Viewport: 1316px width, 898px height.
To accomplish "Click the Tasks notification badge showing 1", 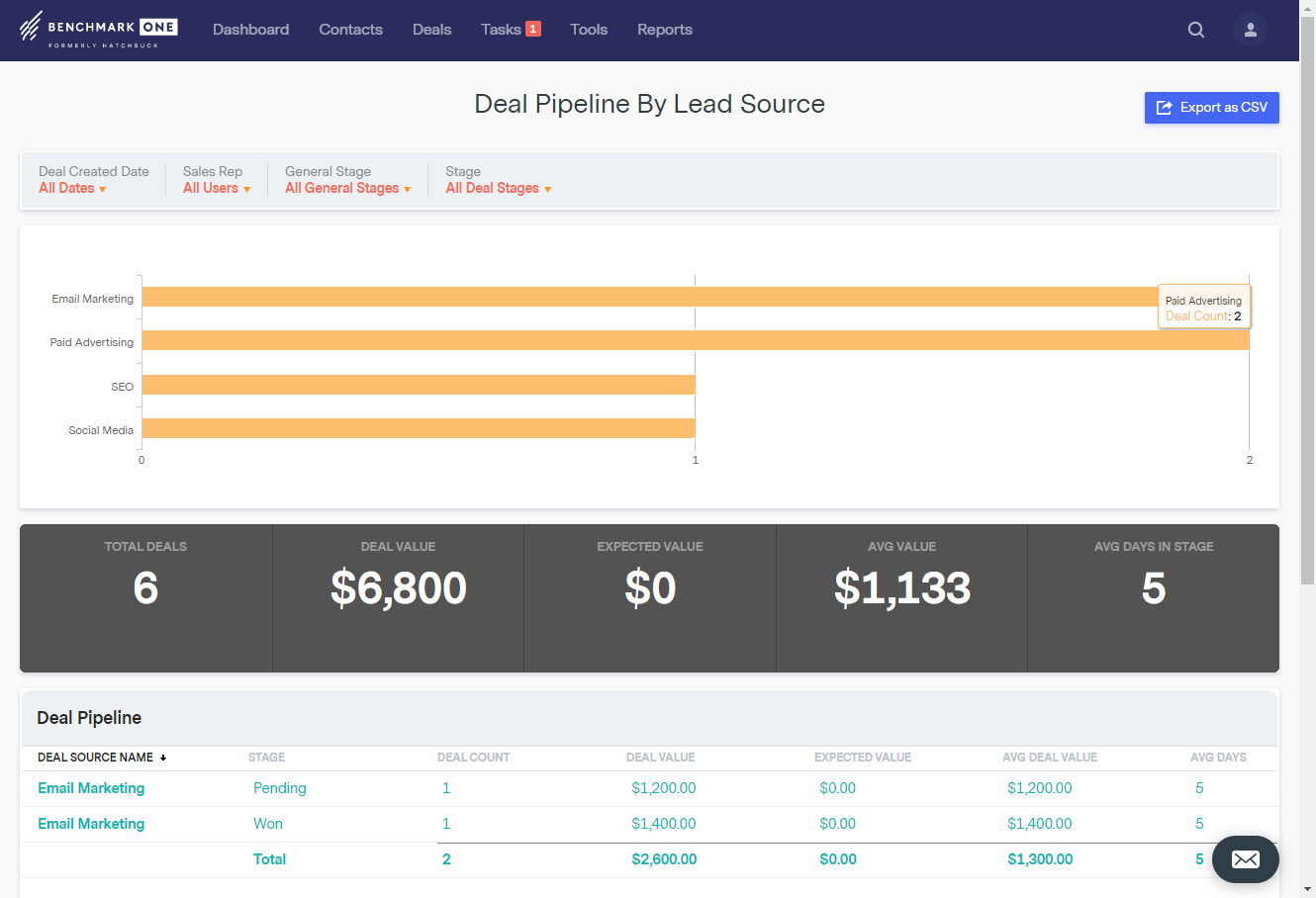I will tap(533, 29).
